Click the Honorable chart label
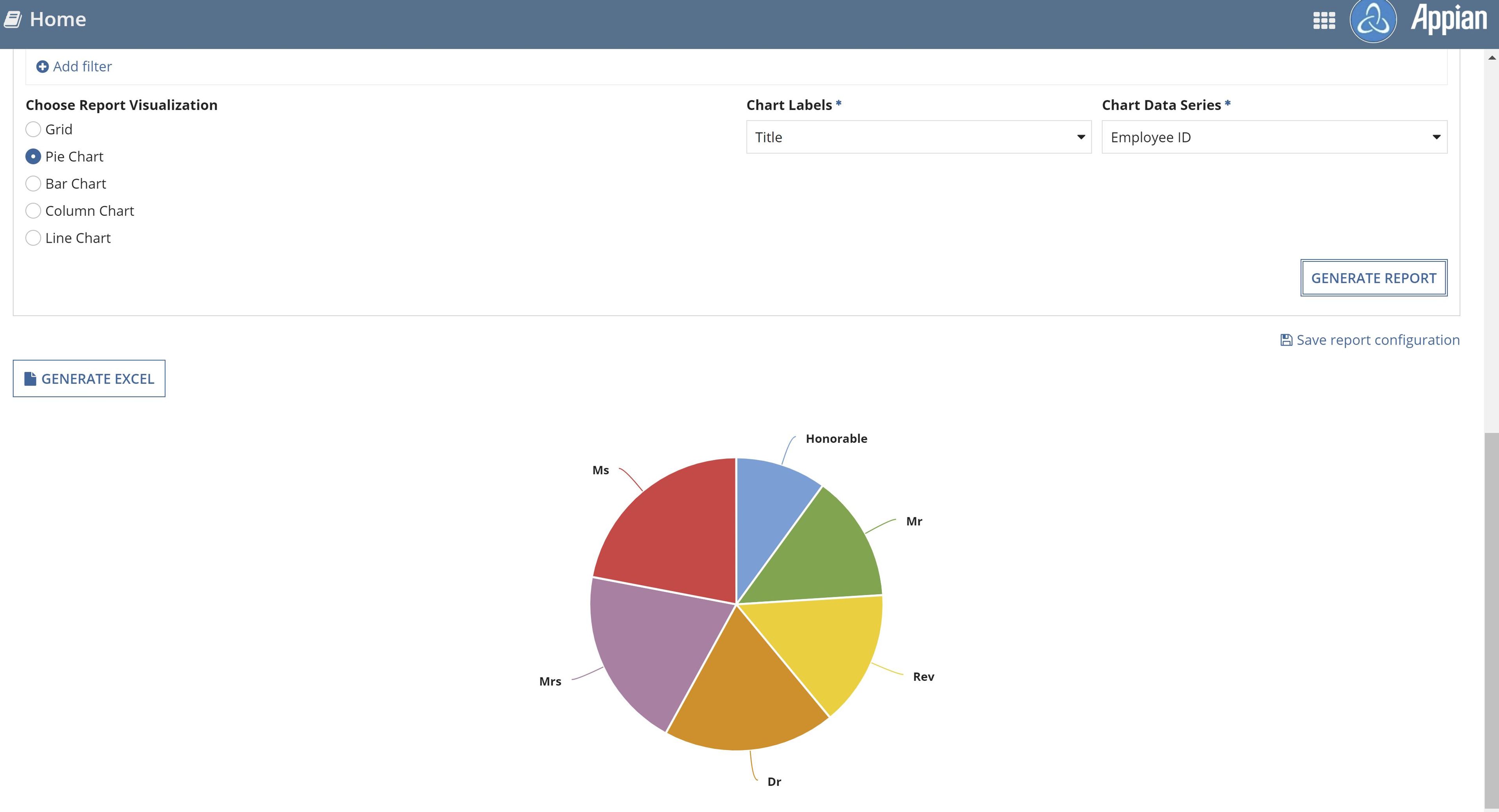The image size is (1499, 812). click(836, 439)
